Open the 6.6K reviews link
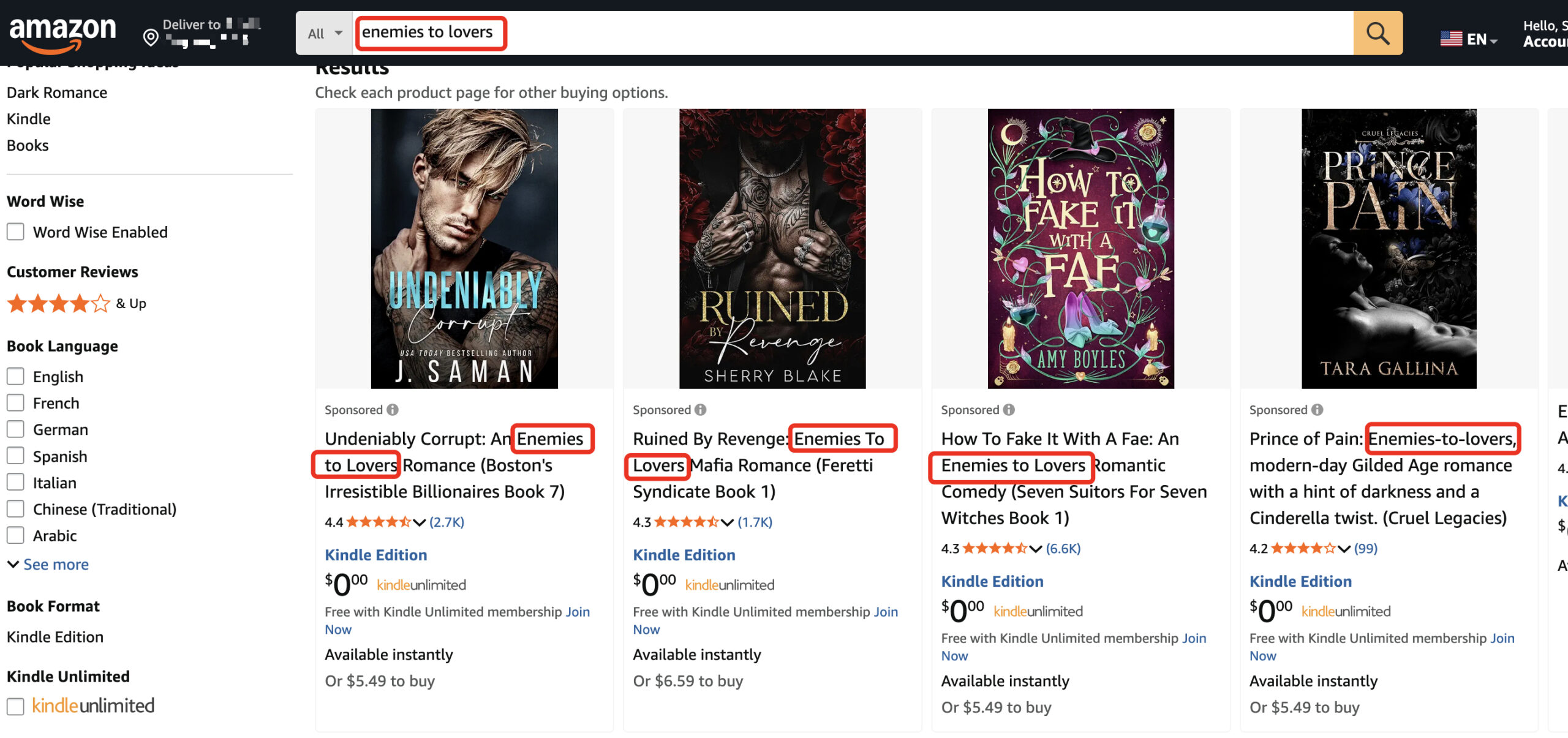Image resolution: width=1568 pixels, height=738 pixels. pyautogui.click(x=1063, y=549)
